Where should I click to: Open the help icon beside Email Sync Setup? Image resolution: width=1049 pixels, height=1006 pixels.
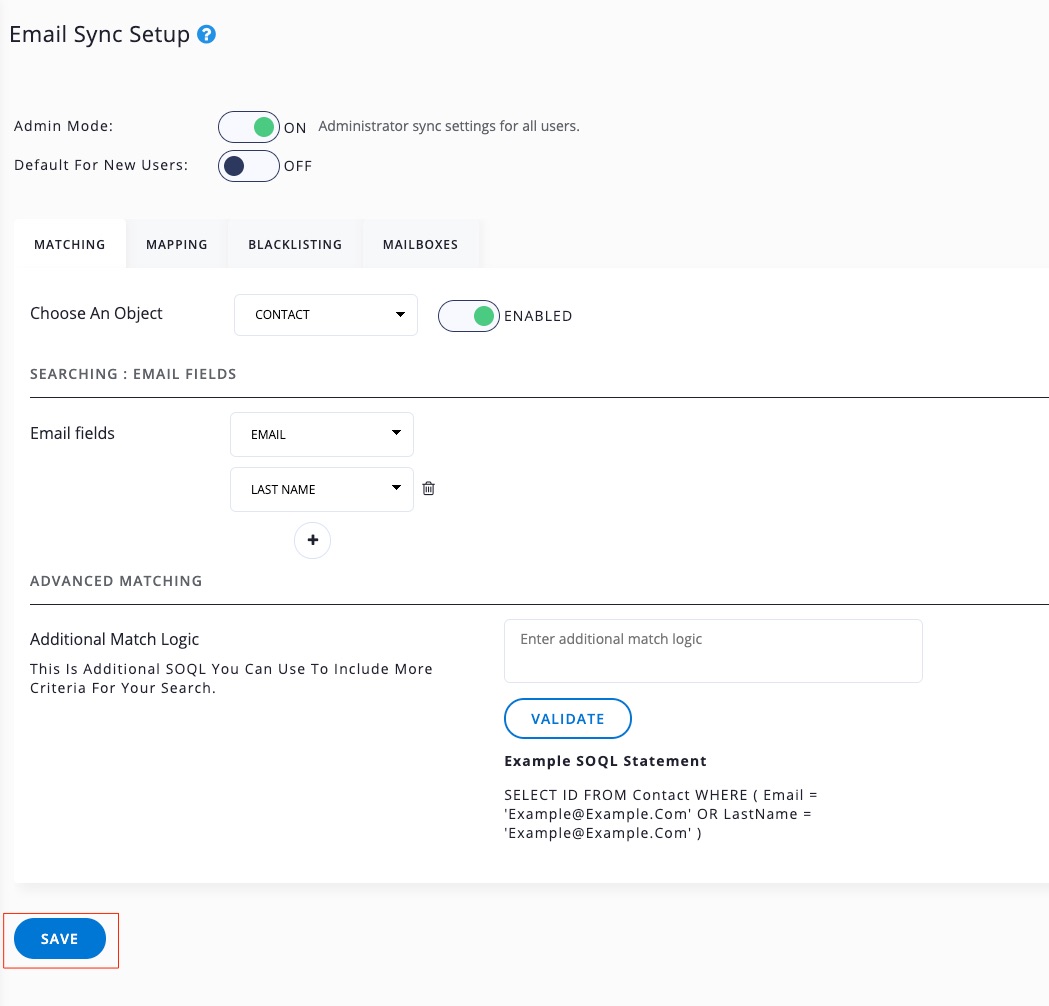(x=207, y=35)
